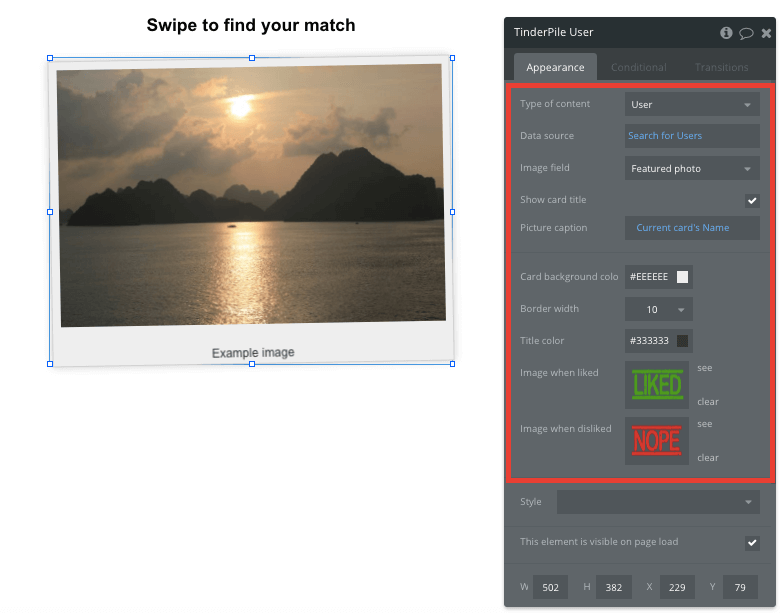Toggle element visible on page load checkbox

(752, 543)
